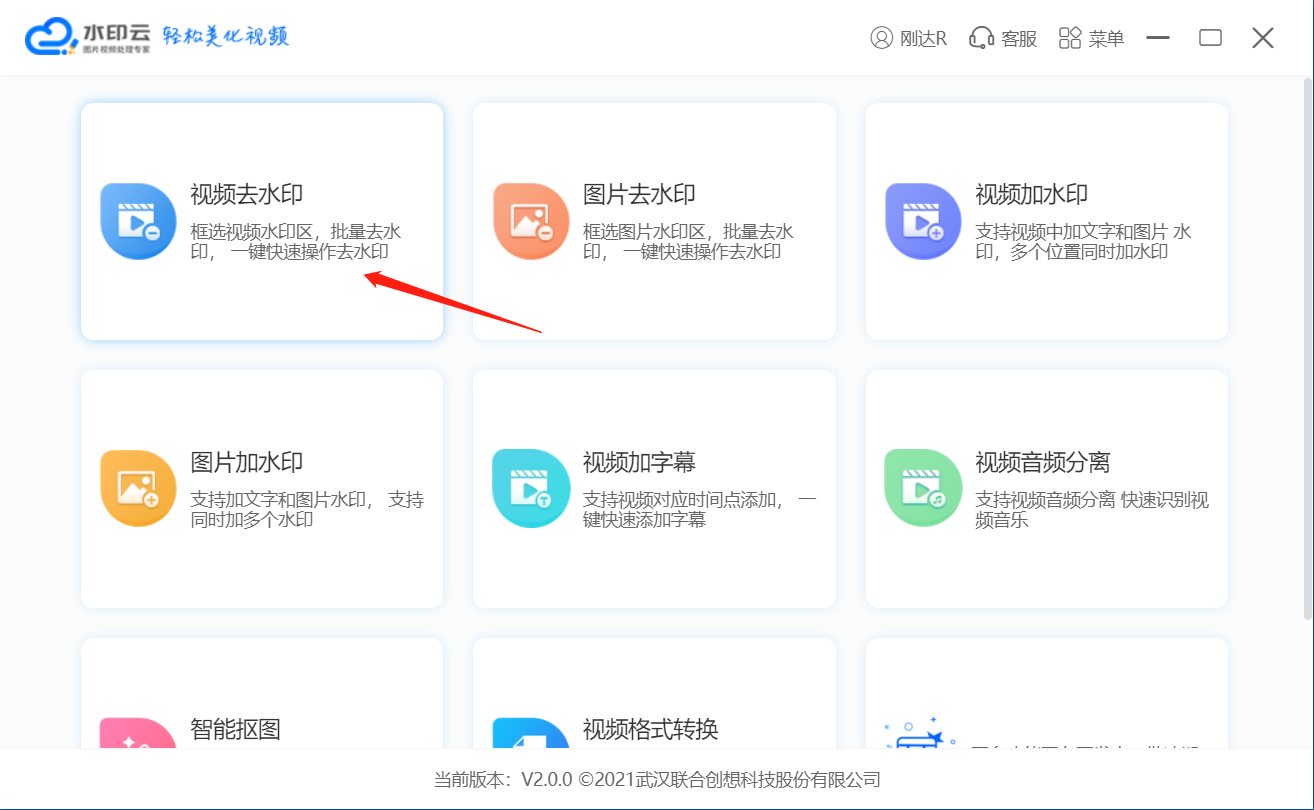Select the 智能抠图 title
The height and width of the screenshot is (810, 1314).
[x=235, y=729]
